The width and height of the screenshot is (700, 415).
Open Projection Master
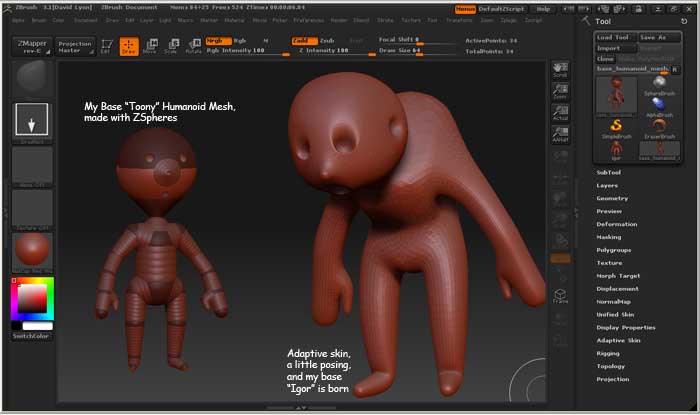[75, 46]
